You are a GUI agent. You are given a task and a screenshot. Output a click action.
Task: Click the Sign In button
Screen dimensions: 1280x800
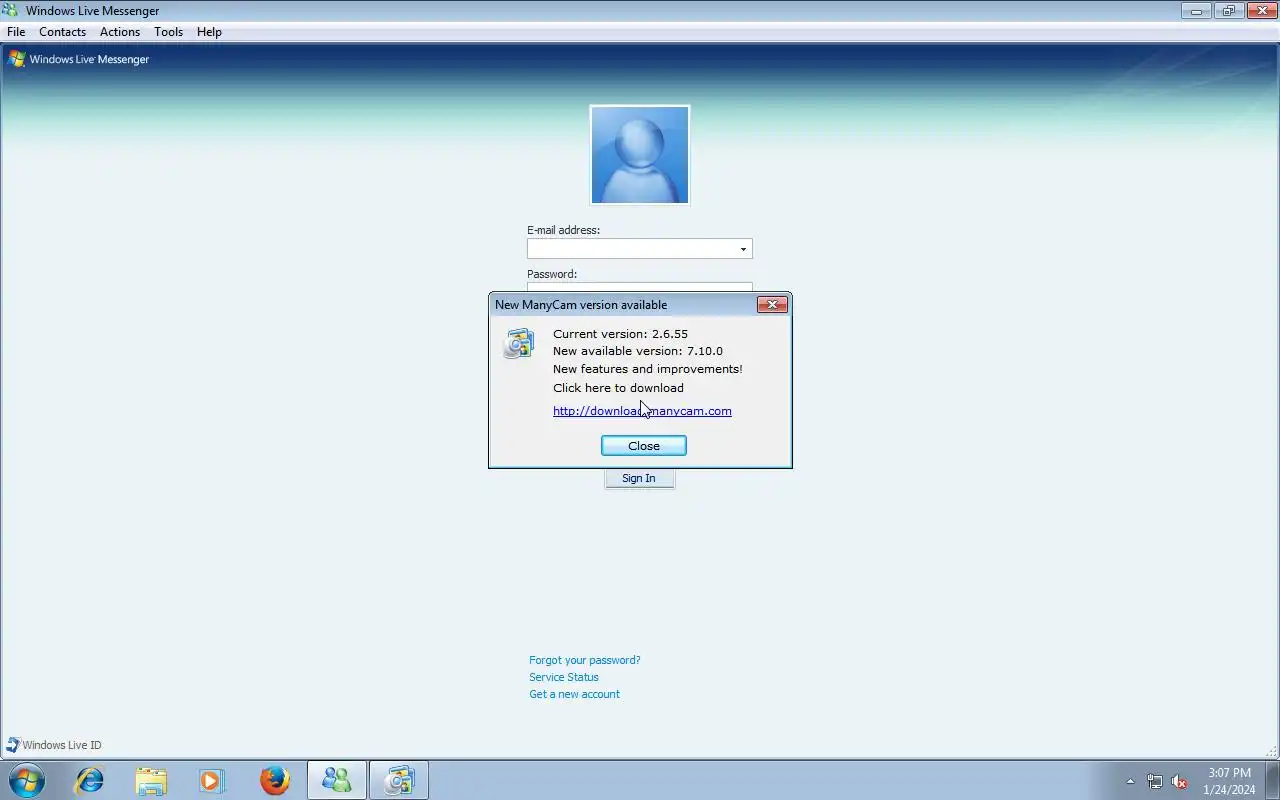coord(639,478)
